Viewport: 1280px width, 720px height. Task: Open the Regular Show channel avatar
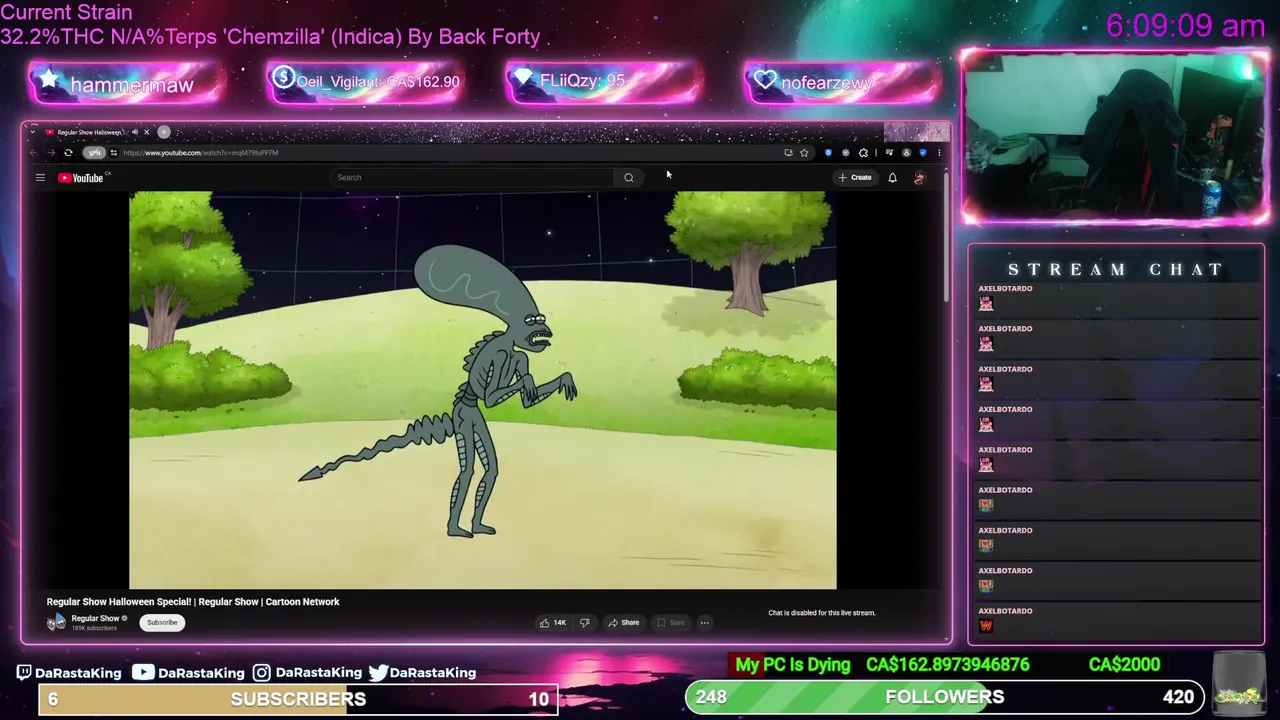56,622
